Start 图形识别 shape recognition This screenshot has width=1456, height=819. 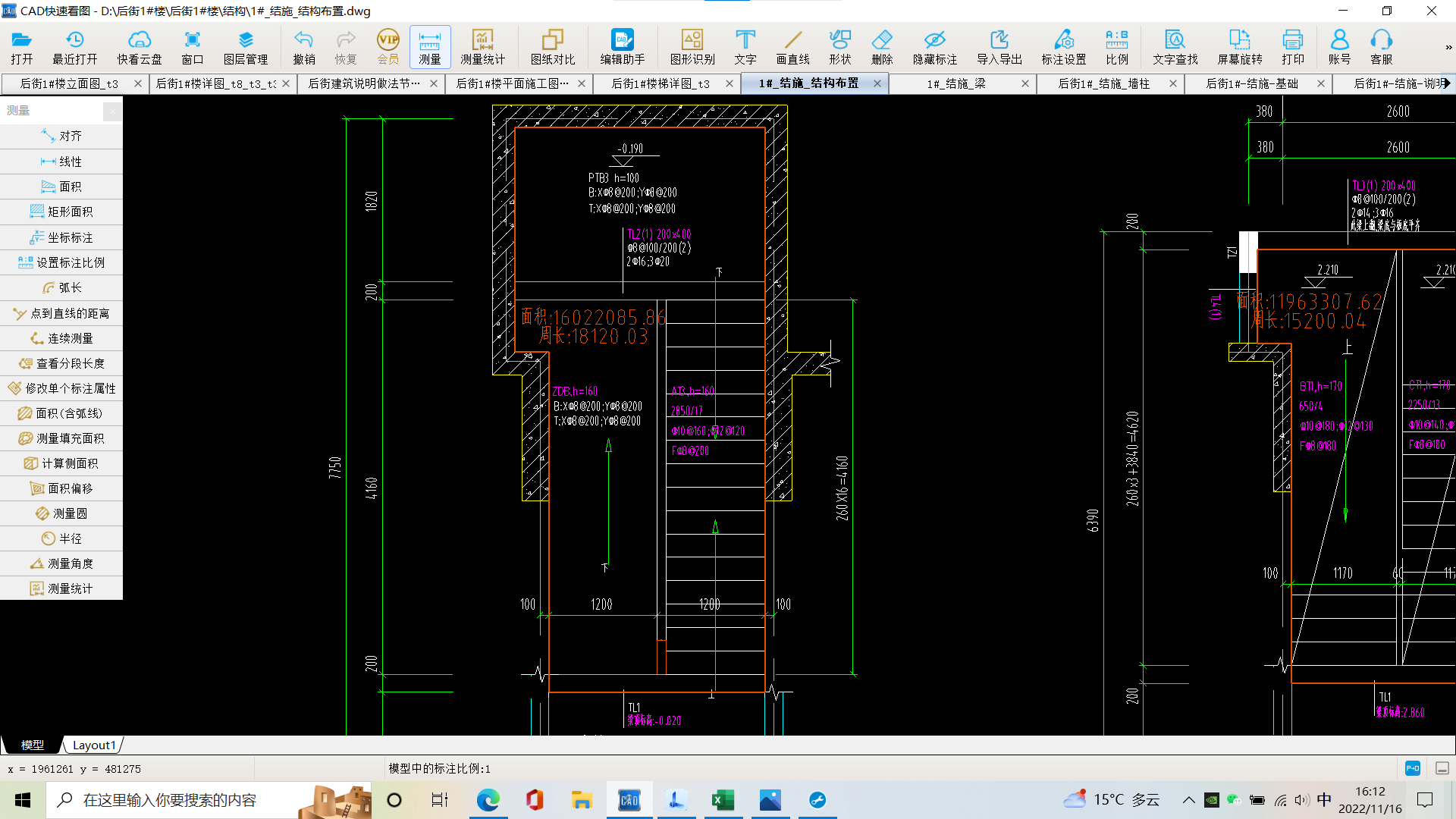(692, 47)
